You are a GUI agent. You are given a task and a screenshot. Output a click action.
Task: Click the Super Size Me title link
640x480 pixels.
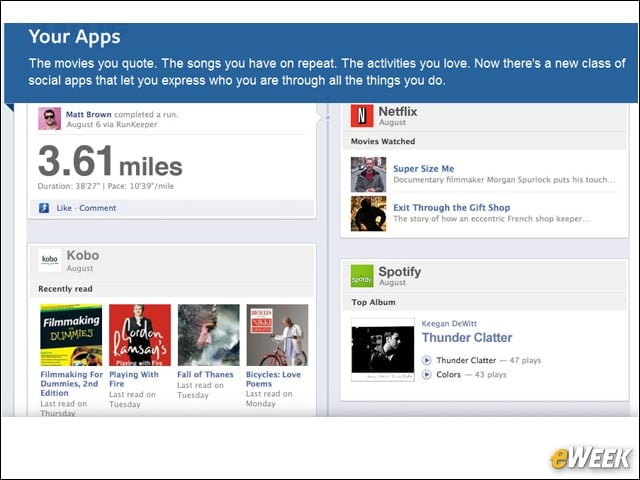coord(424,169)
